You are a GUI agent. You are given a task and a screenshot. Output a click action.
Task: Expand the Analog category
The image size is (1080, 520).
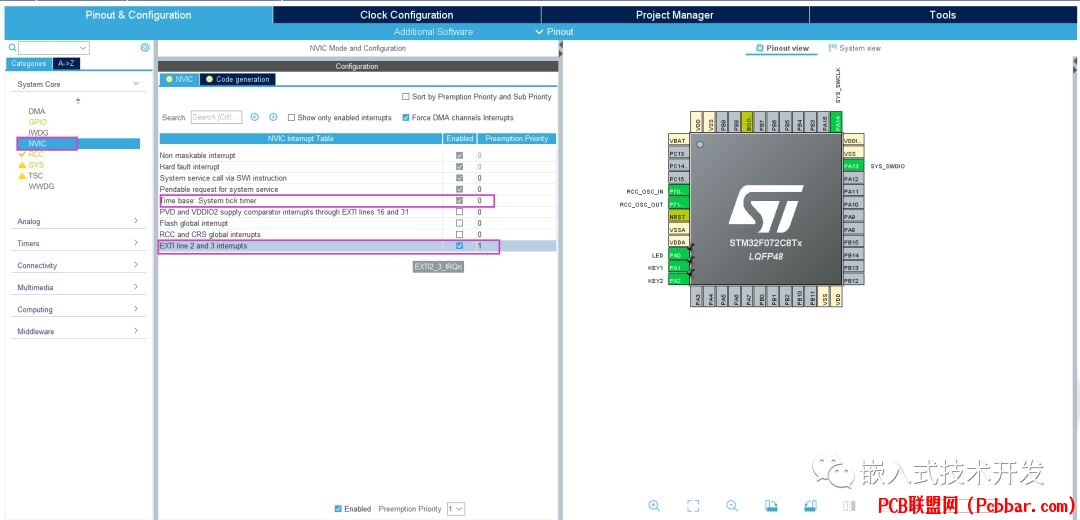(136, 221)
